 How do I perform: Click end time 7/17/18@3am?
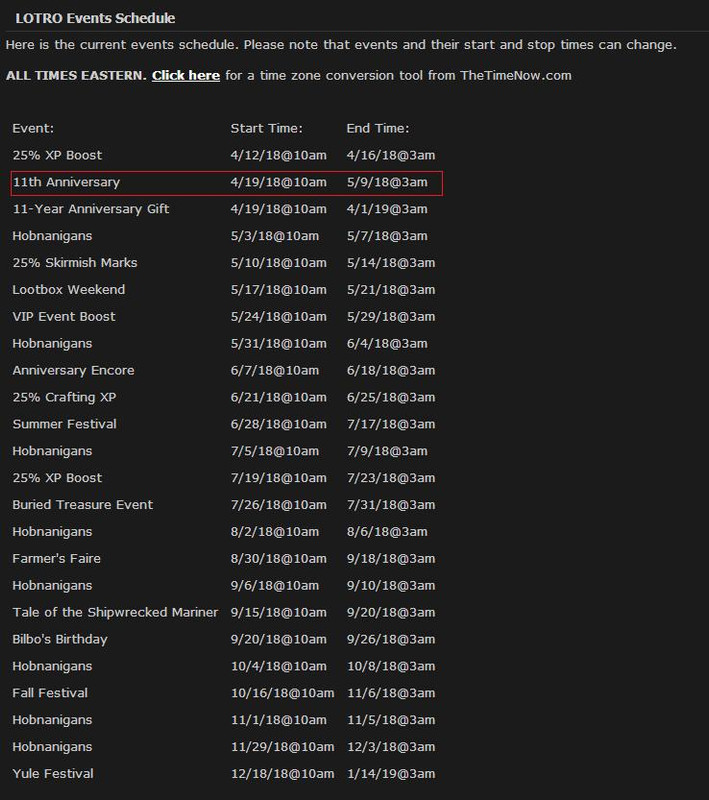pos(391,424)
